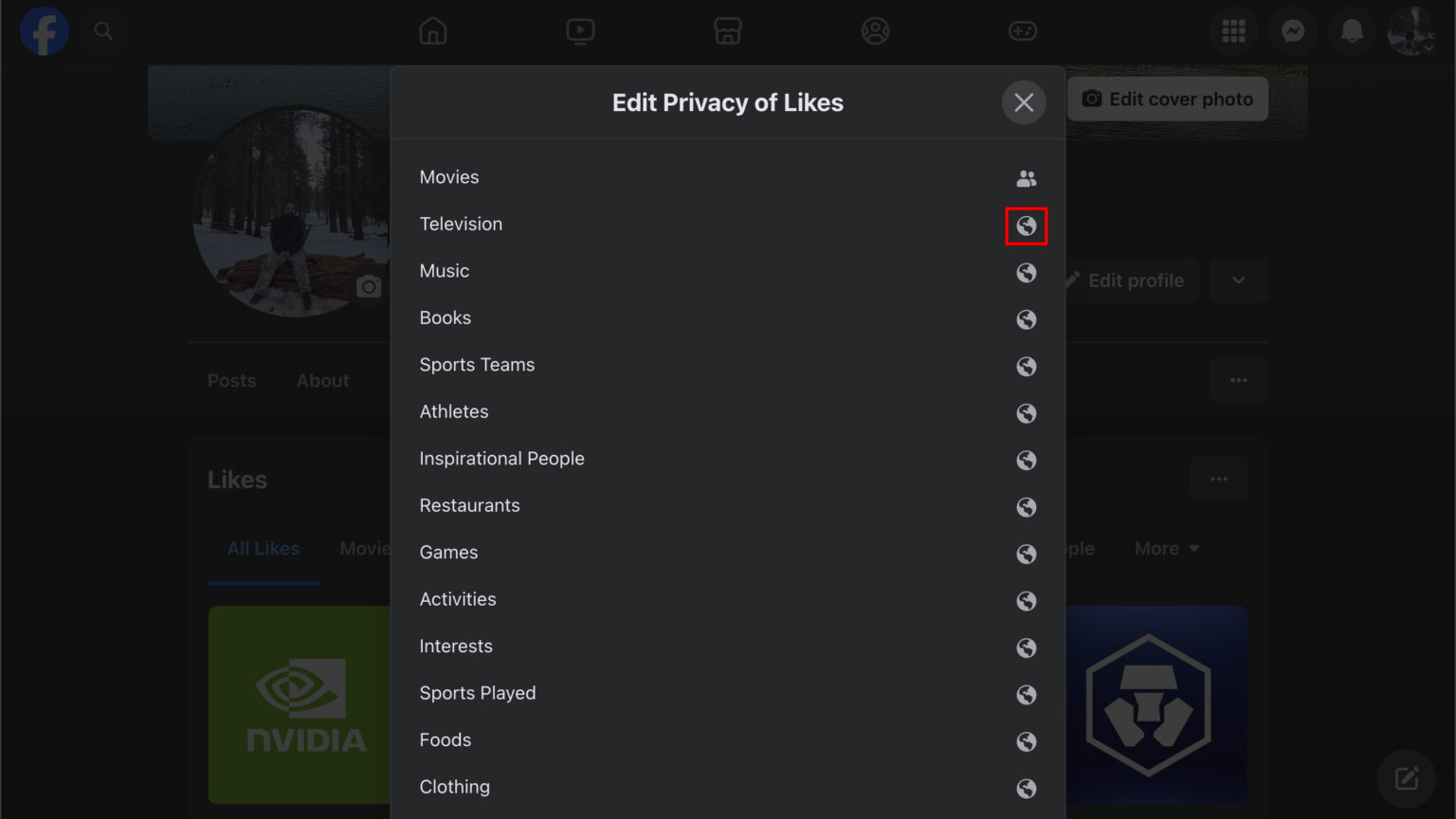The width and height of the screenshot is (1456, 819).
Task: Open the Gaming icon in top navigation
Action: (1023, 30)
